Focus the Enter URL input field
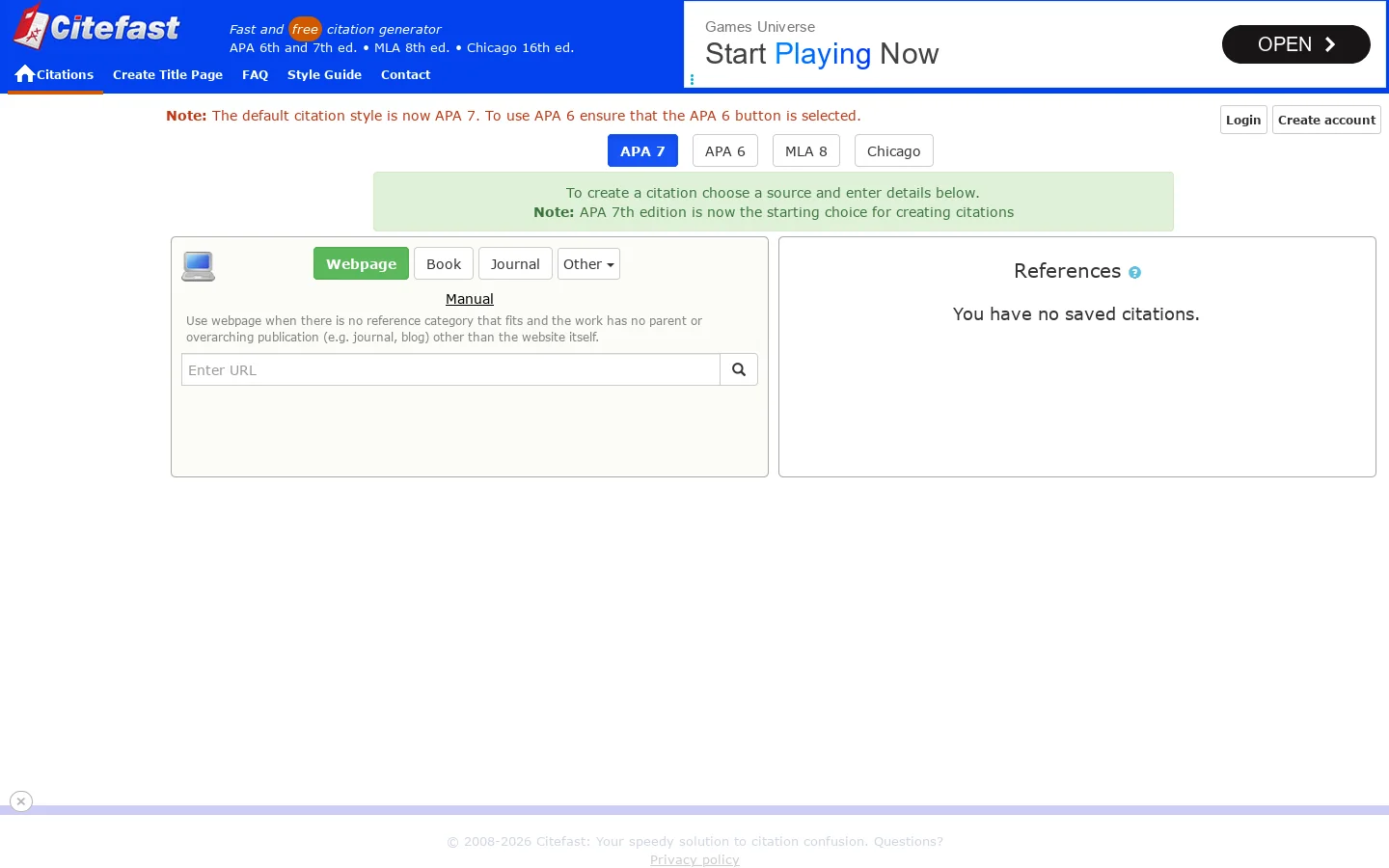 [x=450, y=369]
